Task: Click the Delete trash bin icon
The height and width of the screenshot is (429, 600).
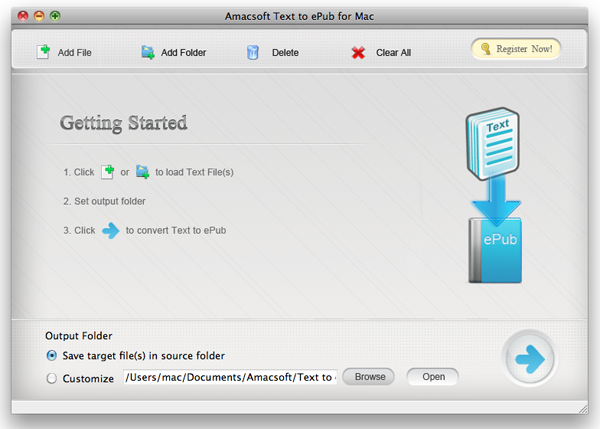Action: point(253,52)
